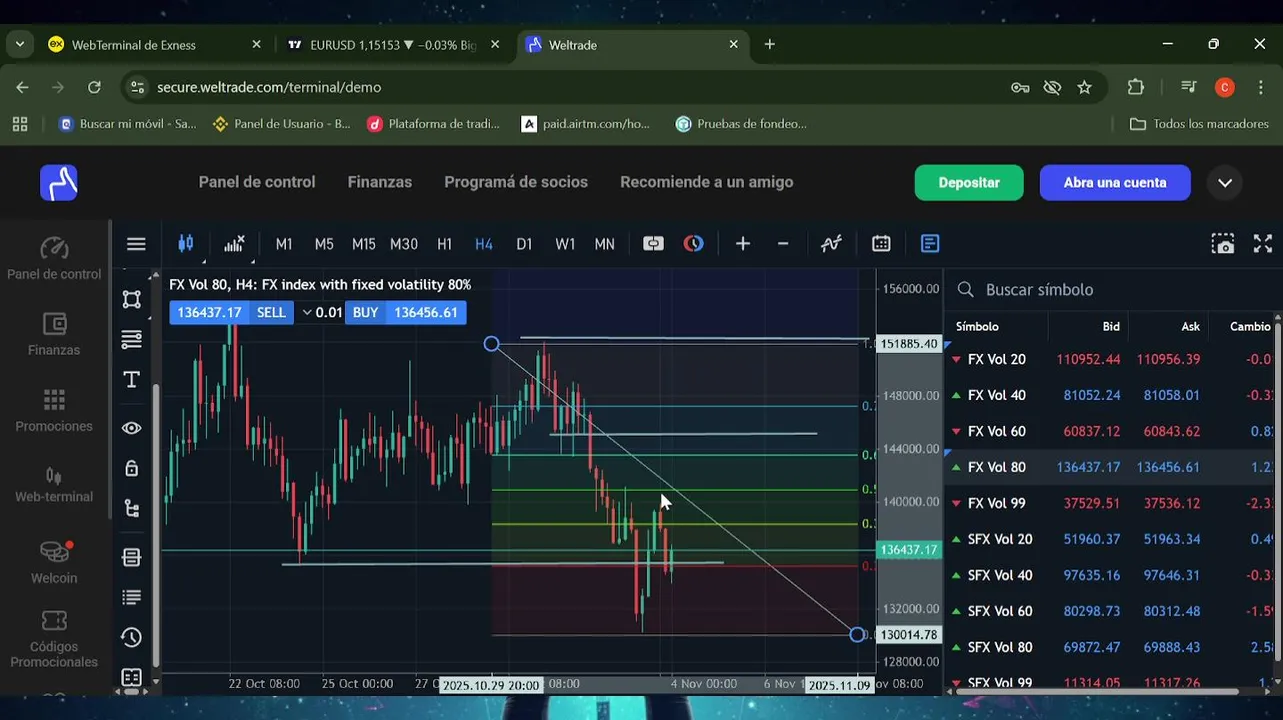
Task: Zoom in the chart with plus icon
Action: pos(743,244)
